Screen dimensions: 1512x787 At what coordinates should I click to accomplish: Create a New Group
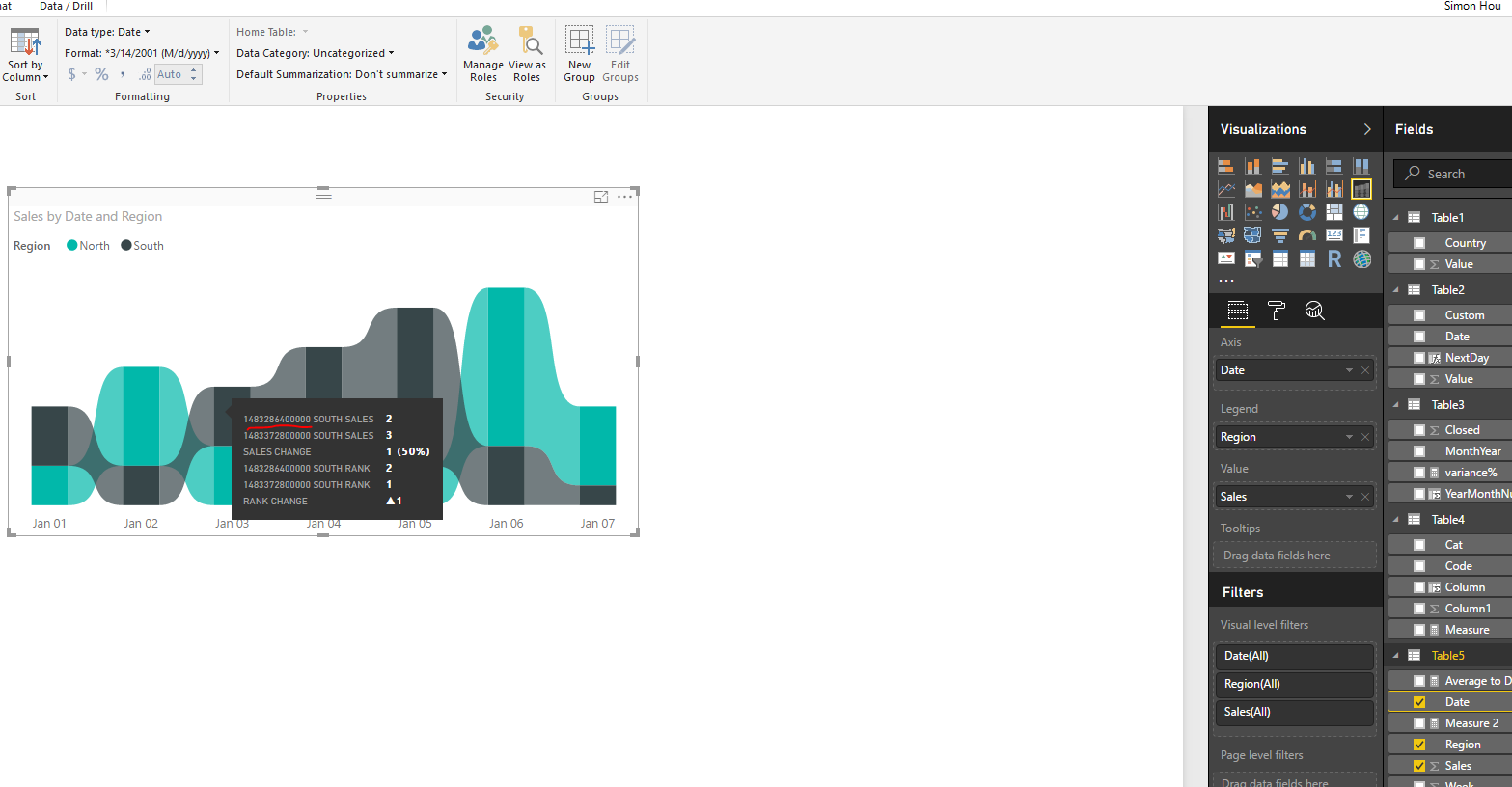click(x=579, y=54)
